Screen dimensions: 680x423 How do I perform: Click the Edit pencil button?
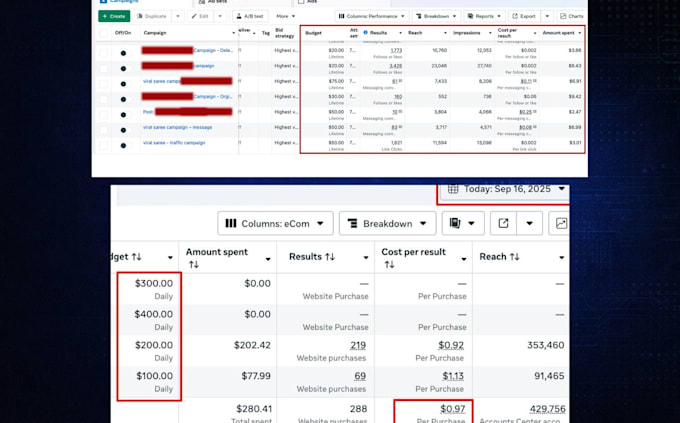click(x=200, y=16)
